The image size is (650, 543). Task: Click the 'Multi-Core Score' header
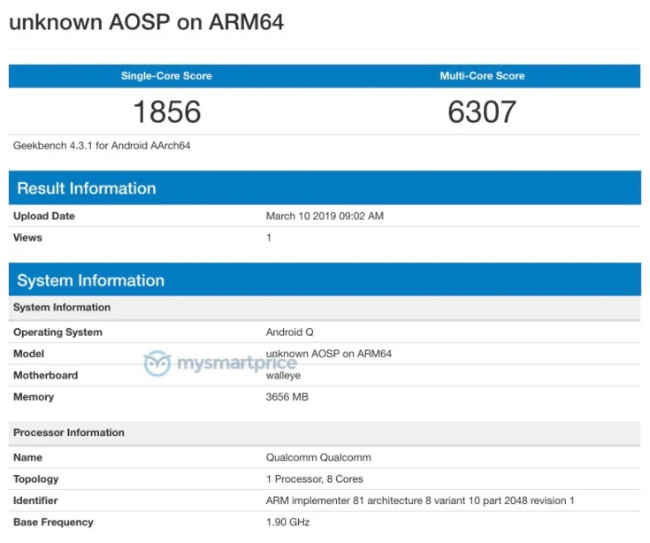tap(482, 76)
